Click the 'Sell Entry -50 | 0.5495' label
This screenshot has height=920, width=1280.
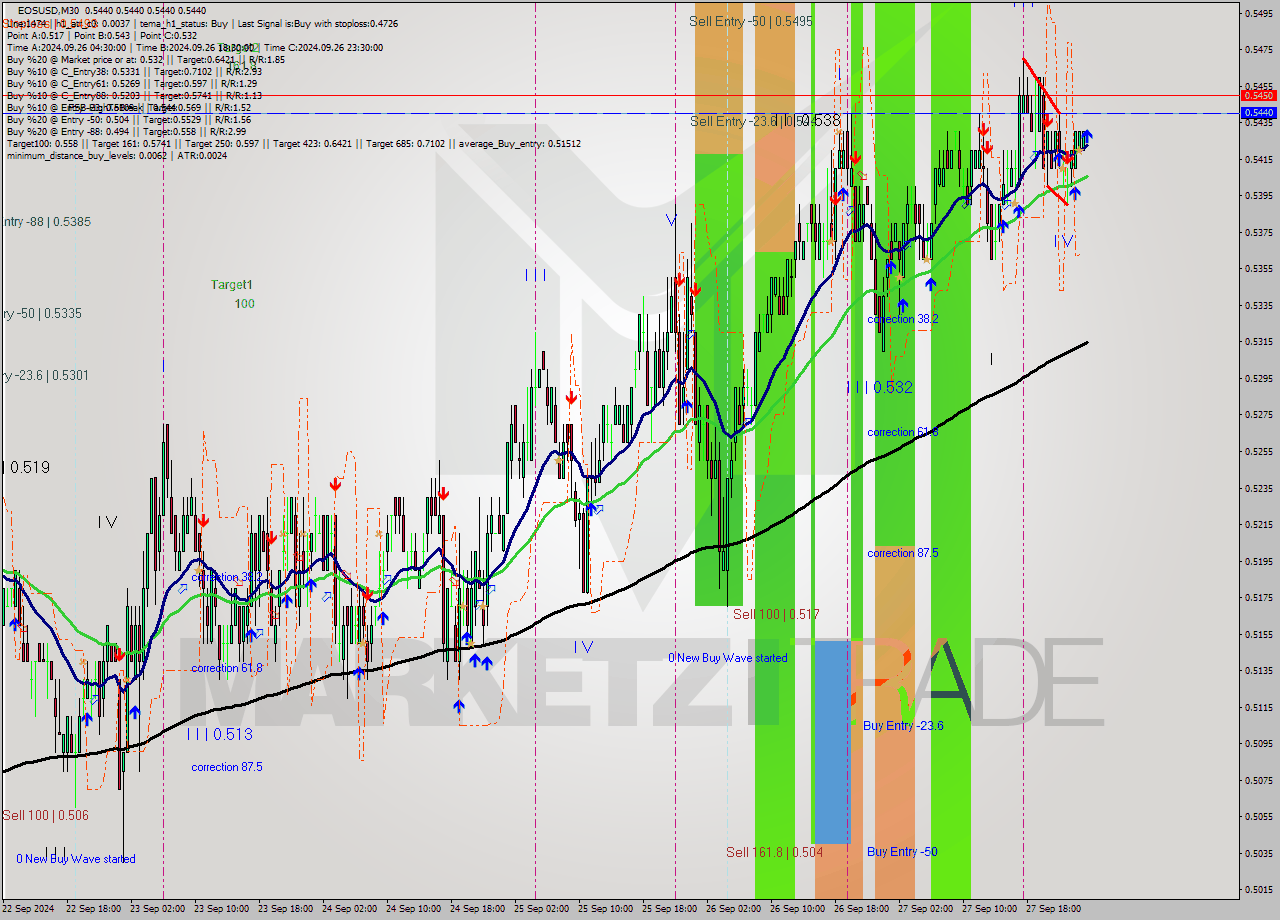[x=751, y=21]
